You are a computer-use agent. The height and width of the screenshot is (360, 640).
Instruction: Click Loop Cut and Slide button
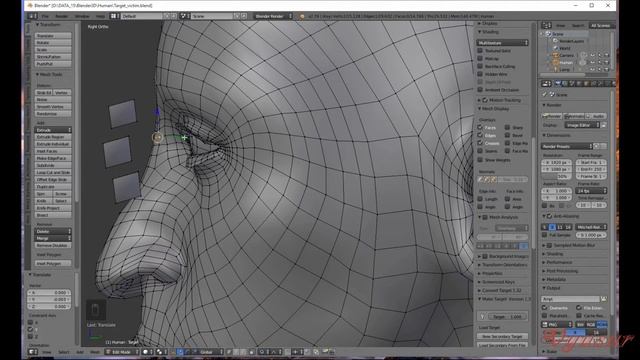tap(53, 173)
